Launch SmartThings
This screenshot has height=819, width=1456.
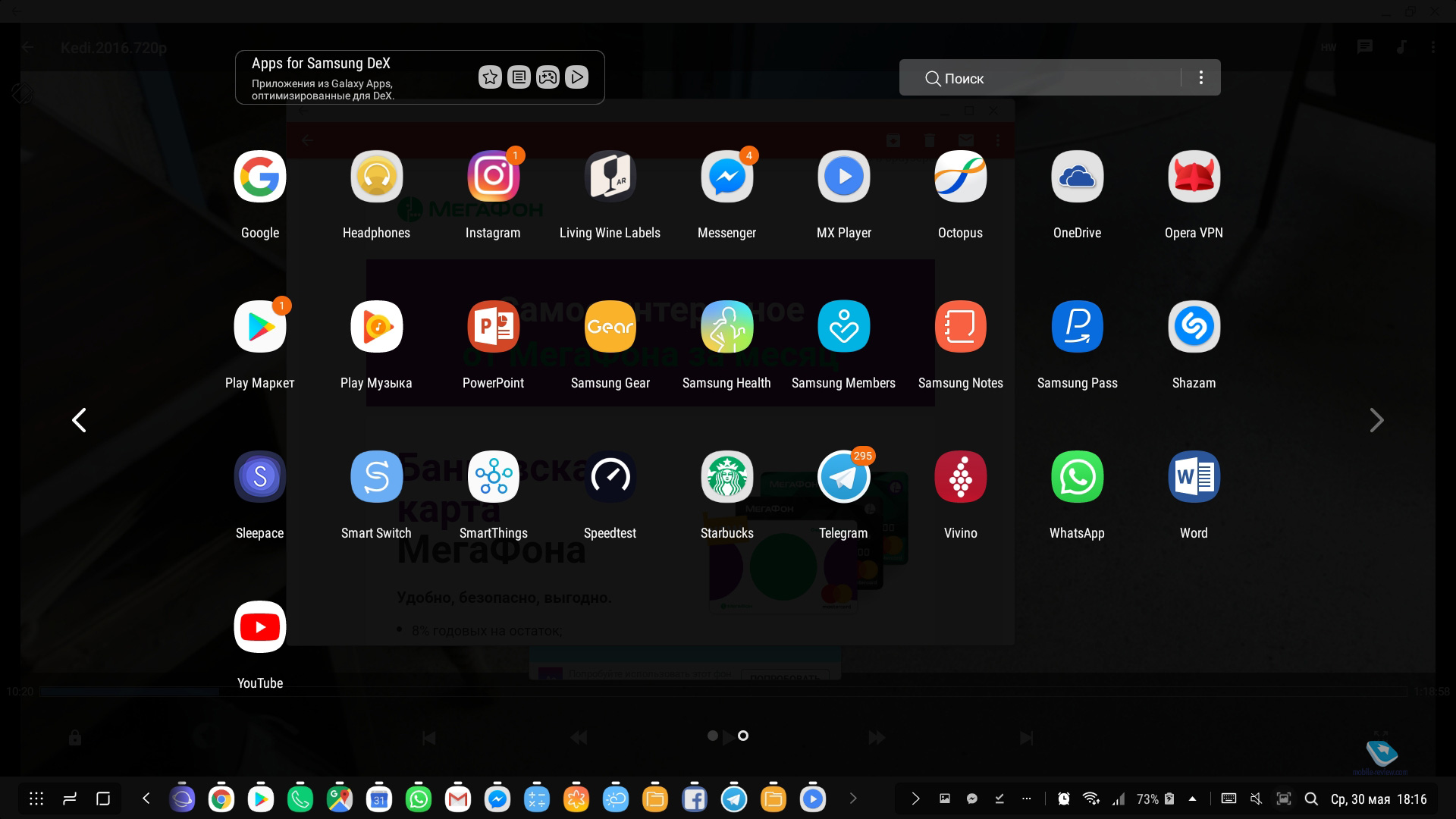point(493,477)
